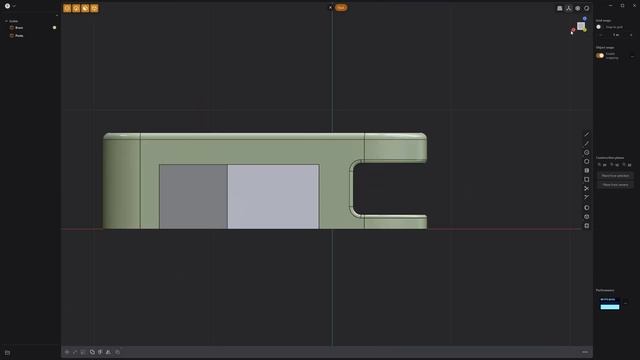Click the second icon in the bottom viewport bar
The height and width of the screenshot is (360, 640).
coord(75,352)
